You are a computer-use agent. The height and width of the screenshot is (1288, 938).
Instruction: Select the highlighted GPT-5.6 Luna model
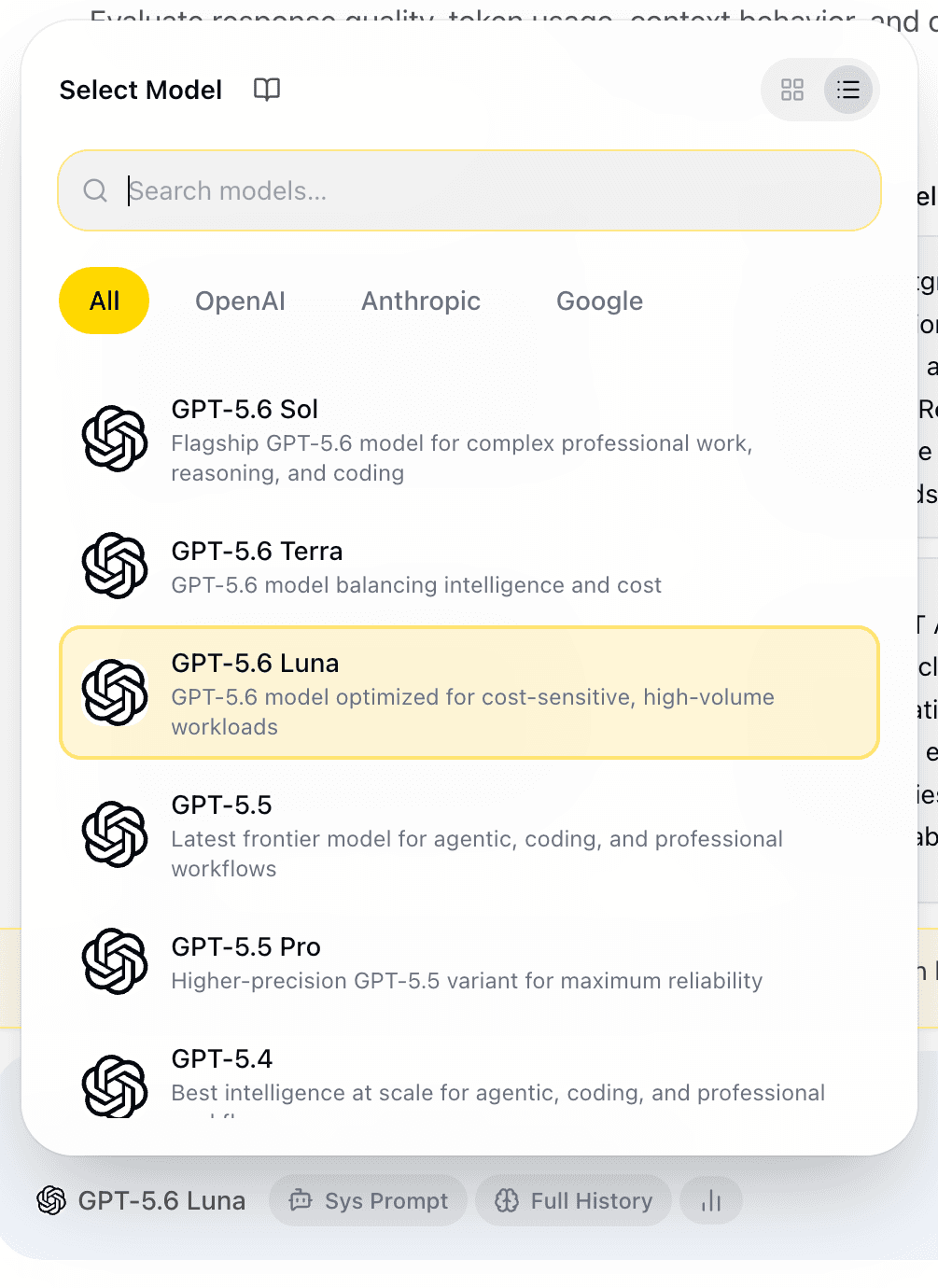coord(469,693)
